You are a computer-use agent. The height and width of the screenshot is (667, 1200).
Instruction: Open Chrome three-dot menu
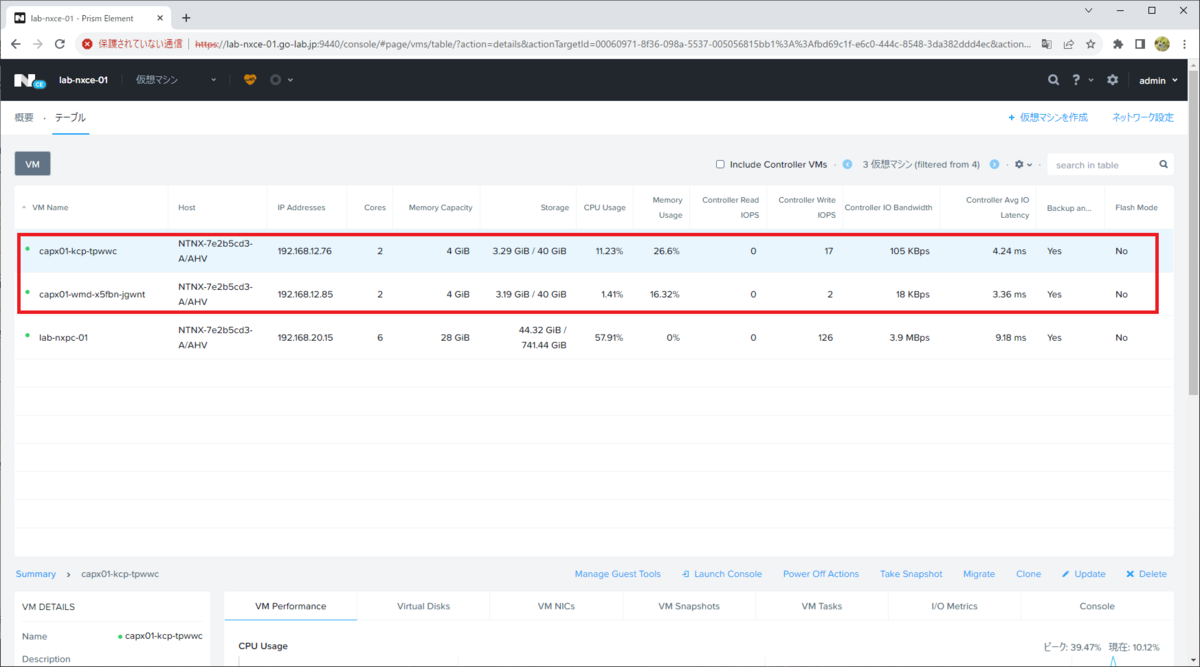tap(1184, 44)
